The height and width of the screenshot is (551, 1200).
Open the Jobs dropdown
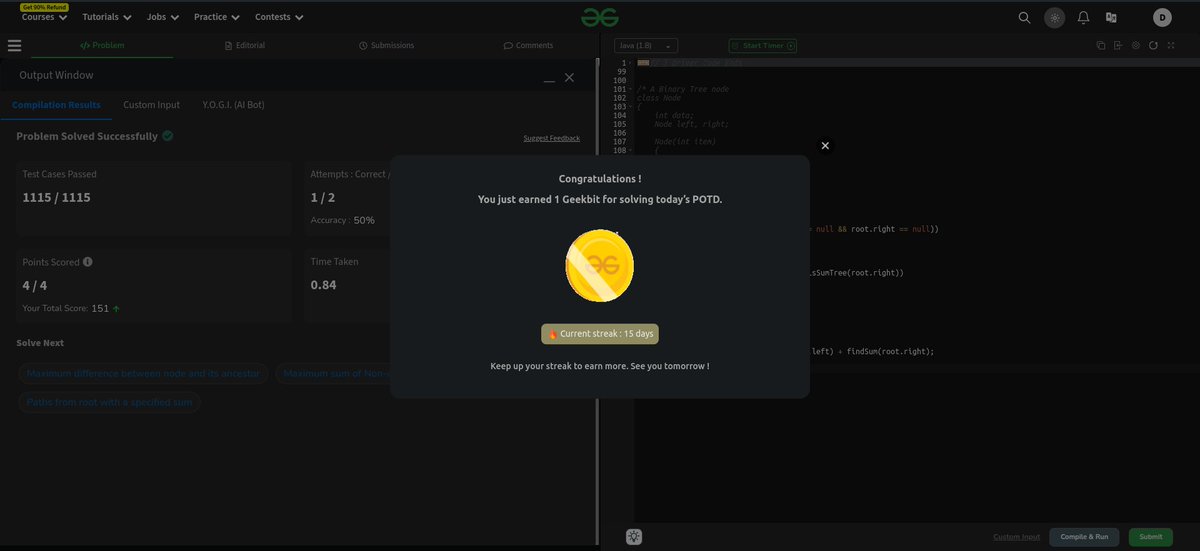tap(163, 17)
